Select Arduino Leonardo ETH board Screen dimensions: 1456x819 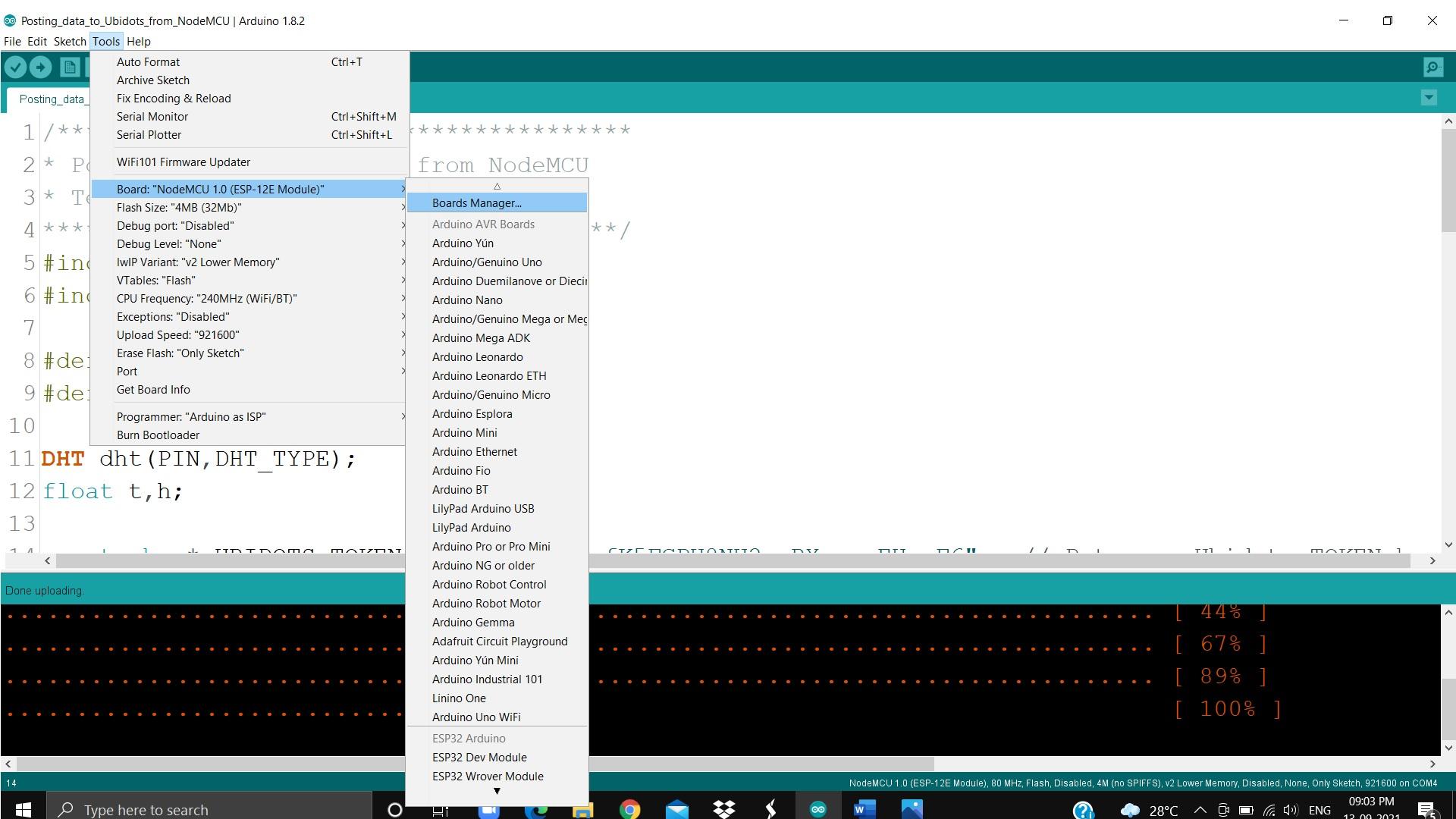(497, 376)
